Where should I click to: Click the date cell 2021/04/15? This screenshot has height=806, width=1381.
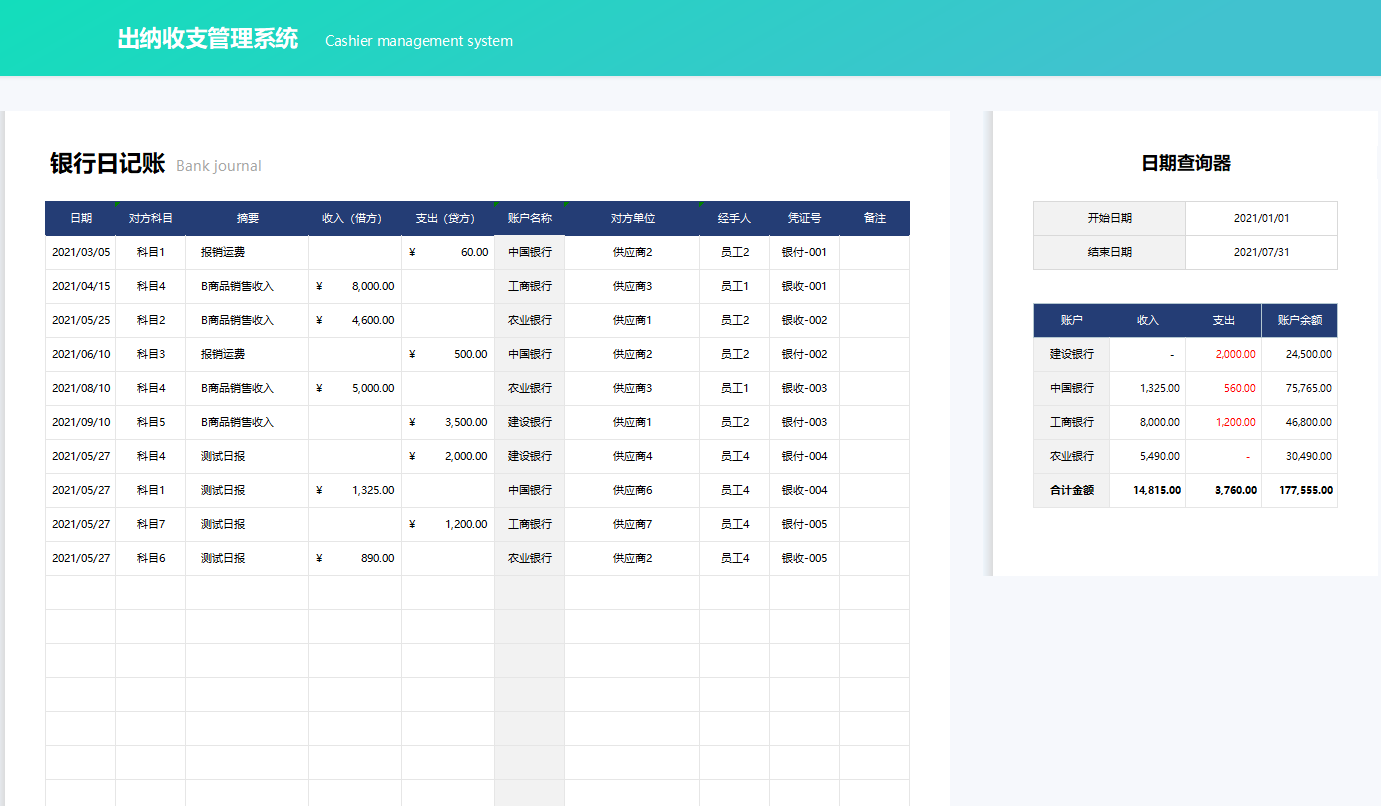pyautogui.click(x=81, y=286)
